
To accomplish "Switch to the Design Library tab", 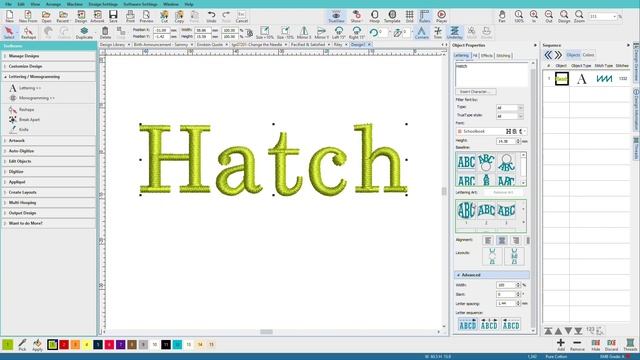I will click(x=112, y=44).
